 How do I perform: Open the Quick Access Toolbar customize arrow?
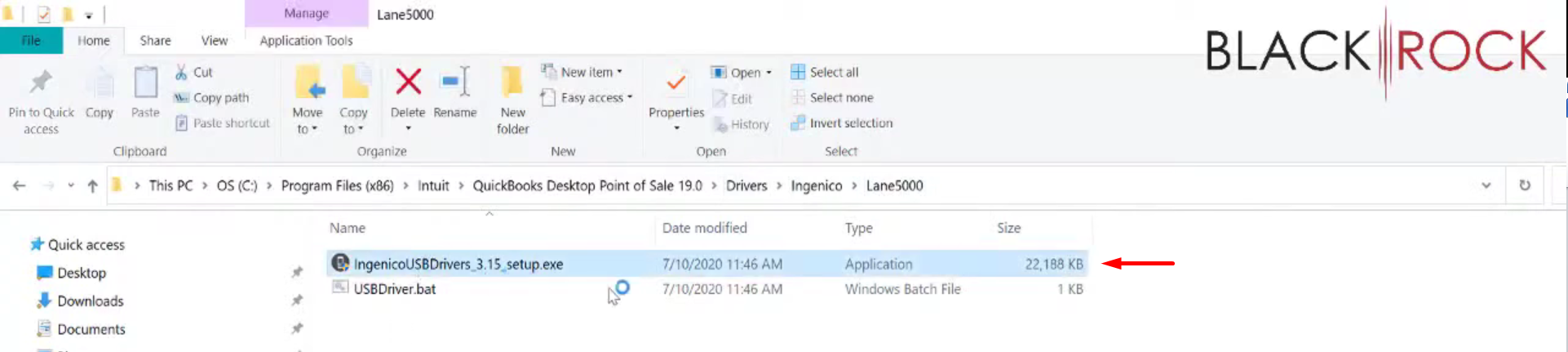pyautogui.click(x=88, y=15)
